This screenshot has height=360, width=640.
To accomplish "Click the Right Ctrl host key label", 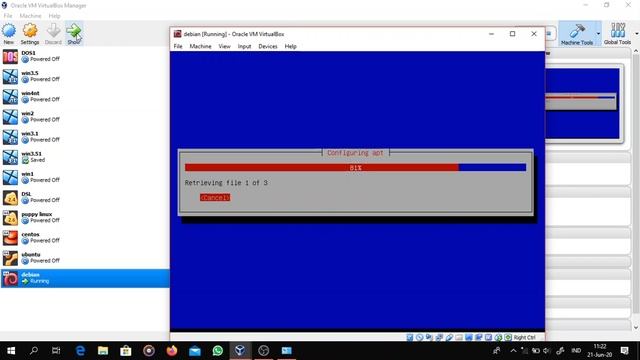I will [524, 338].
